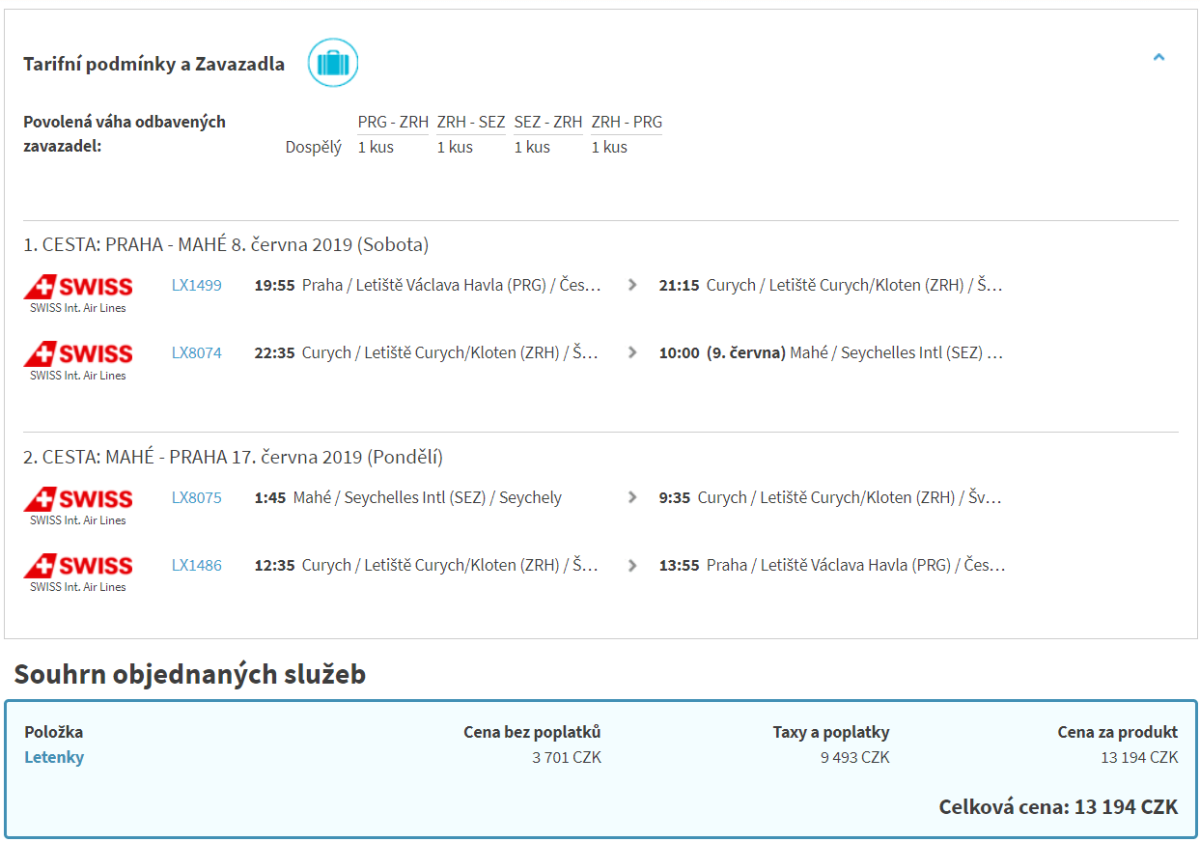Click the Tarifní podmínky a Zavazadla heading
Screen dimensions: 1200x842
pyautogui.click(x=154, y=64)
